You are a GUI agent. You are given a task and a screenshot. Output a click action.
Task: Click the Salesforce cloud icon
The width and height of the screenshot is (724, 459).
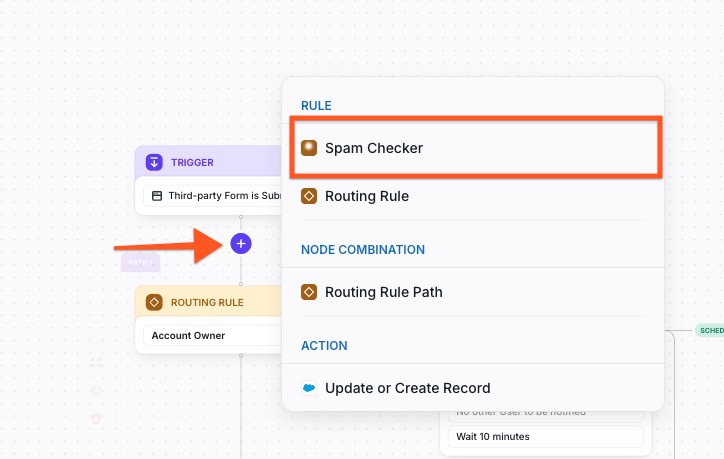point(309,388)
